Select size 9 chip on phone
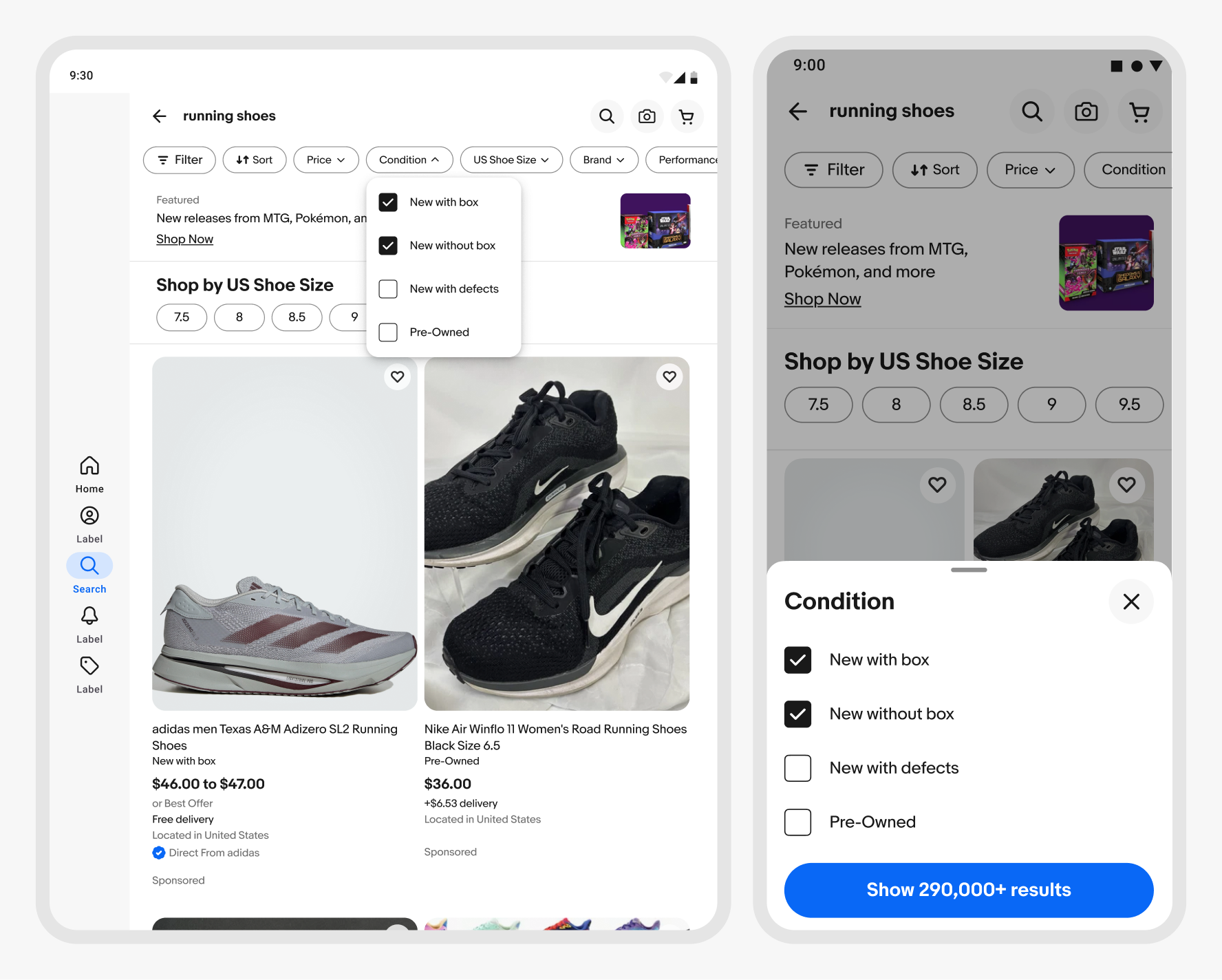Screen dimensions: 1222x980 (1052, 405)
